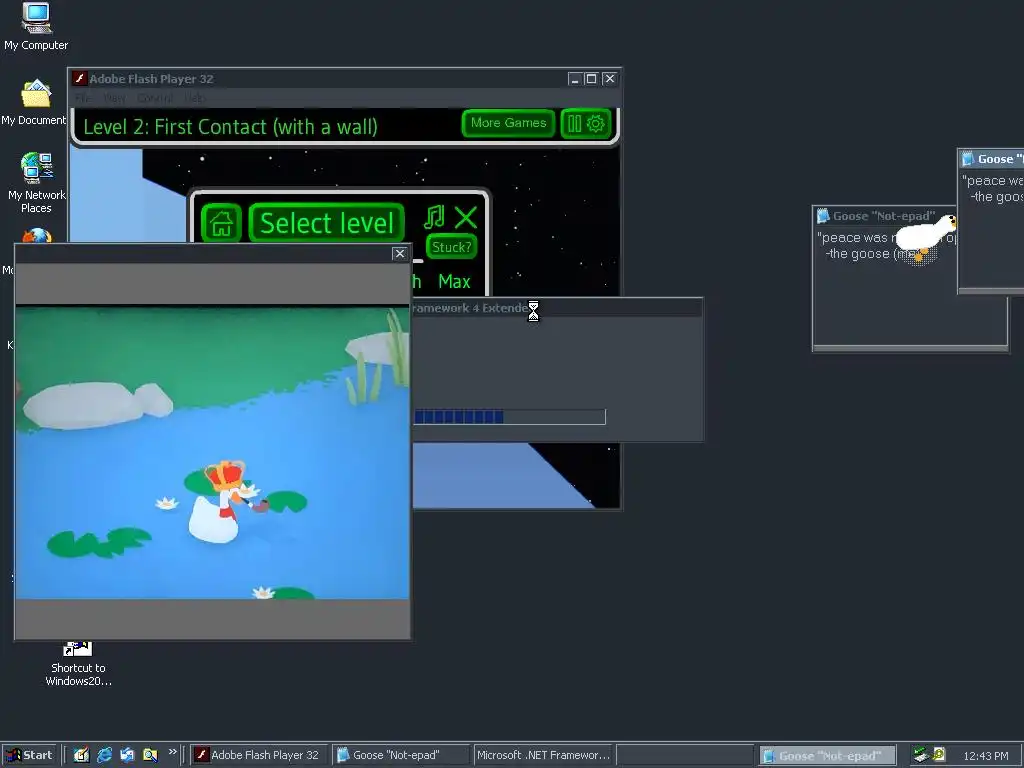
Task: Click the Internet Explorer quick launch icon
Action: coord(104,755)
